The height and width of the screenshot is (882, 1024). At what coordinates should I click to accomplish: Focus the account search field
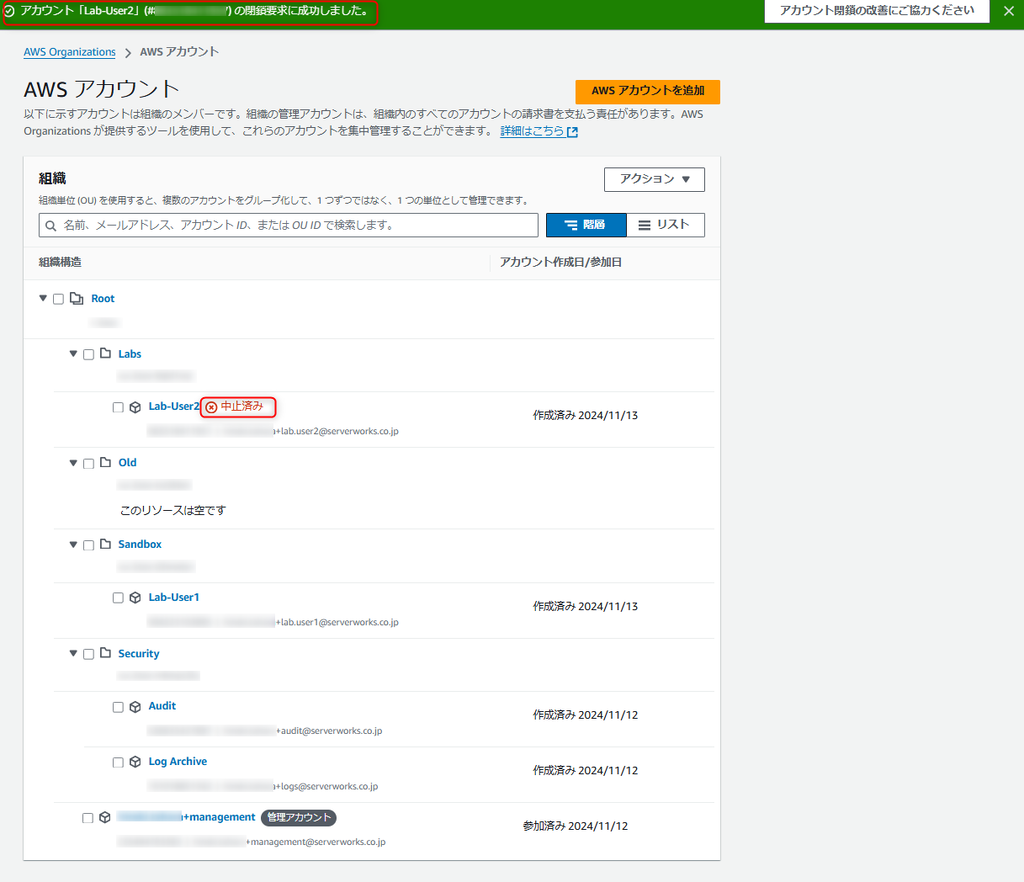(288, 225)
